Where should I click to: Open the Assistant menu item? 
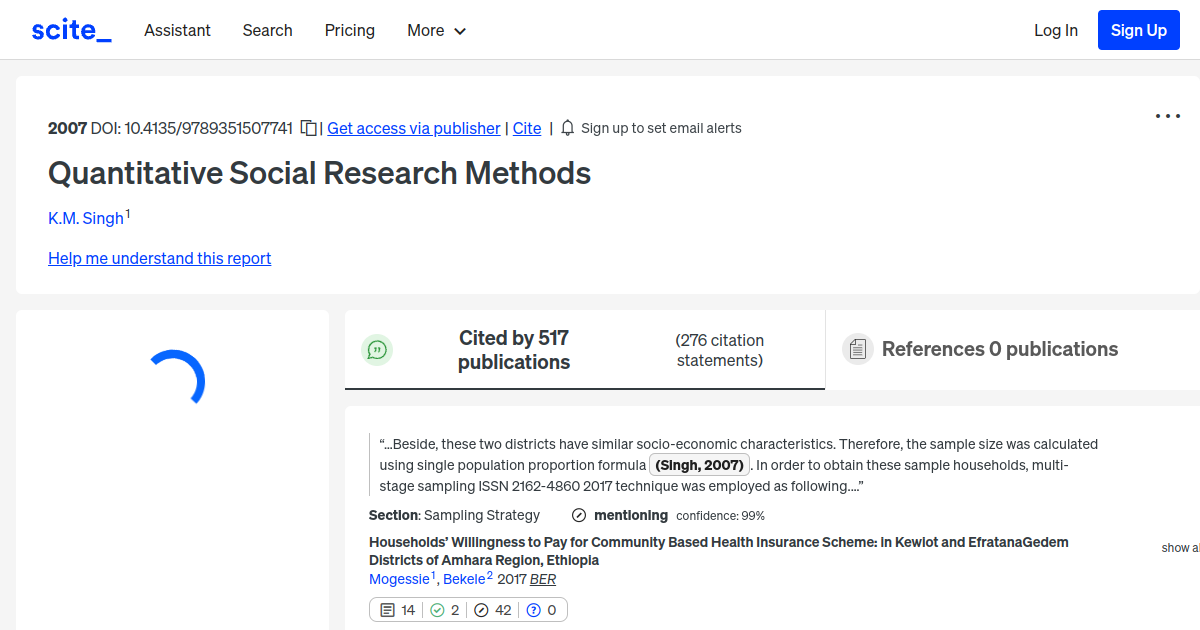(177, 31)
